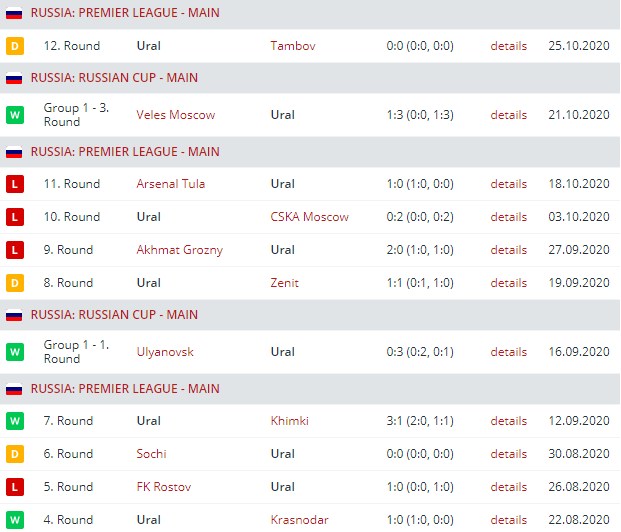The width and height of the screenshot is (621, 532).
Task: Open the Krasnodar team link
Action: point(299,520)
